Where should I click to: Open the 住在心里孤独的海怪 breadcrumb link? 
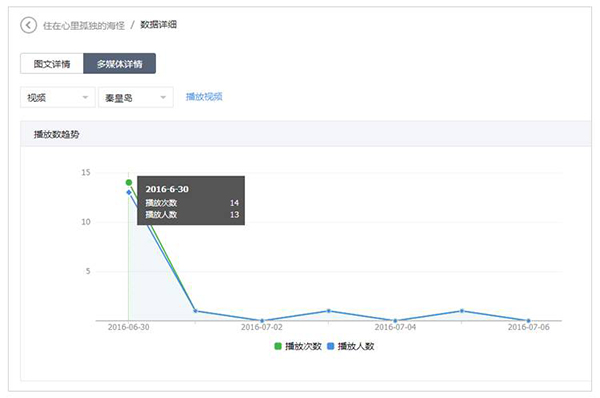pyautogui.click(x=84, y=26)
